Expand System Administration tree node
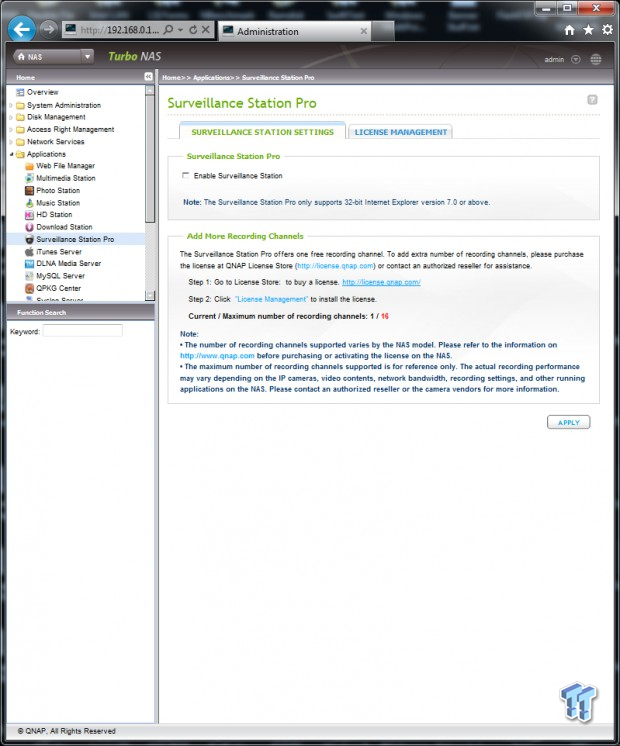 [x=11, y=105]
